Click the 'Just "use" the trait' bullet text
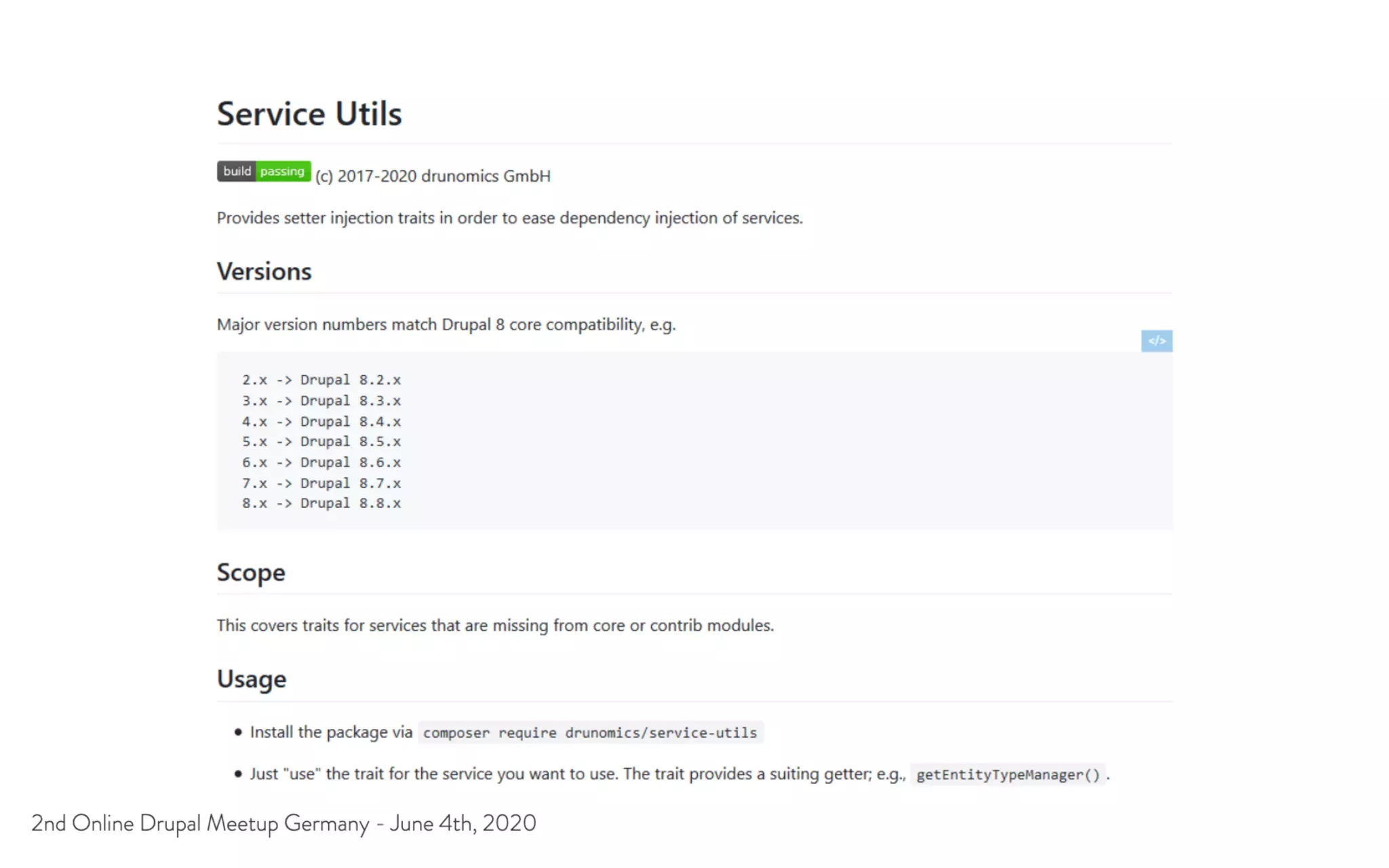Viewport: 1389px width, 868px height. tap(578, 774)
